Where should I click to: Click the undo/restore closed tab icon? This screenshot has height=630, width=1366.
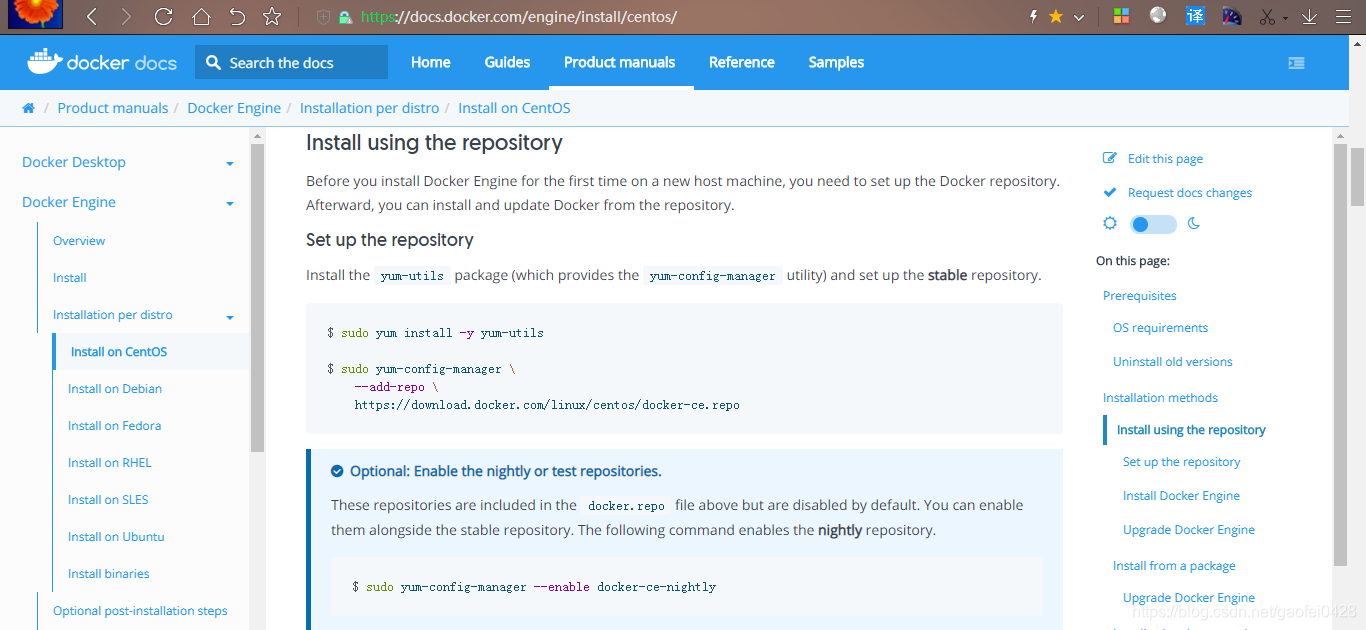(x=236, y=17)
